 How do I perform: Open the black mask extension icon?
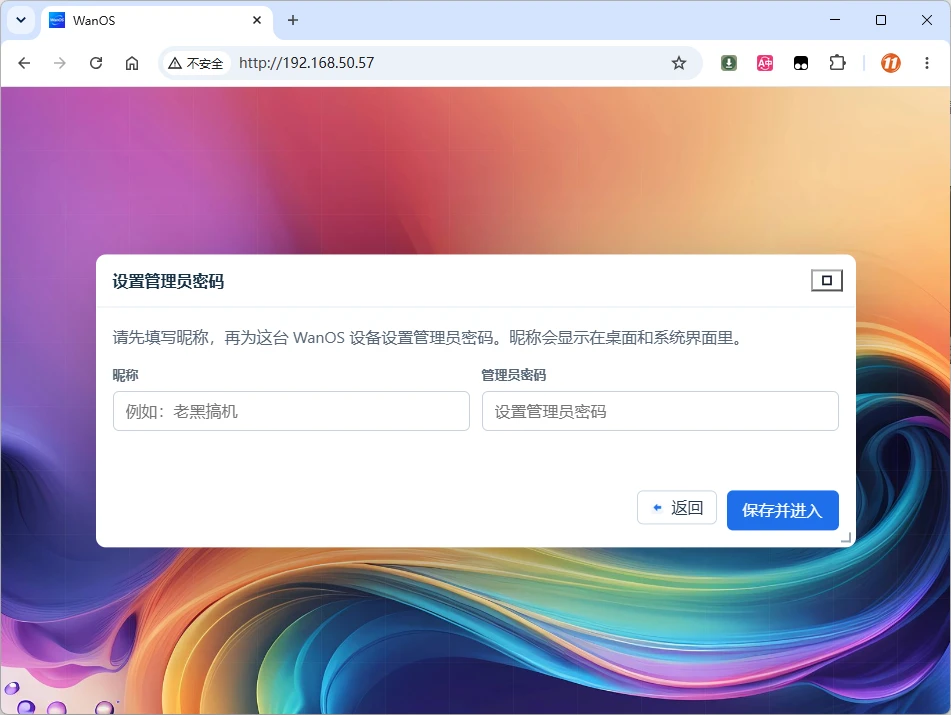pyautogui.click(x=801, y=63)
